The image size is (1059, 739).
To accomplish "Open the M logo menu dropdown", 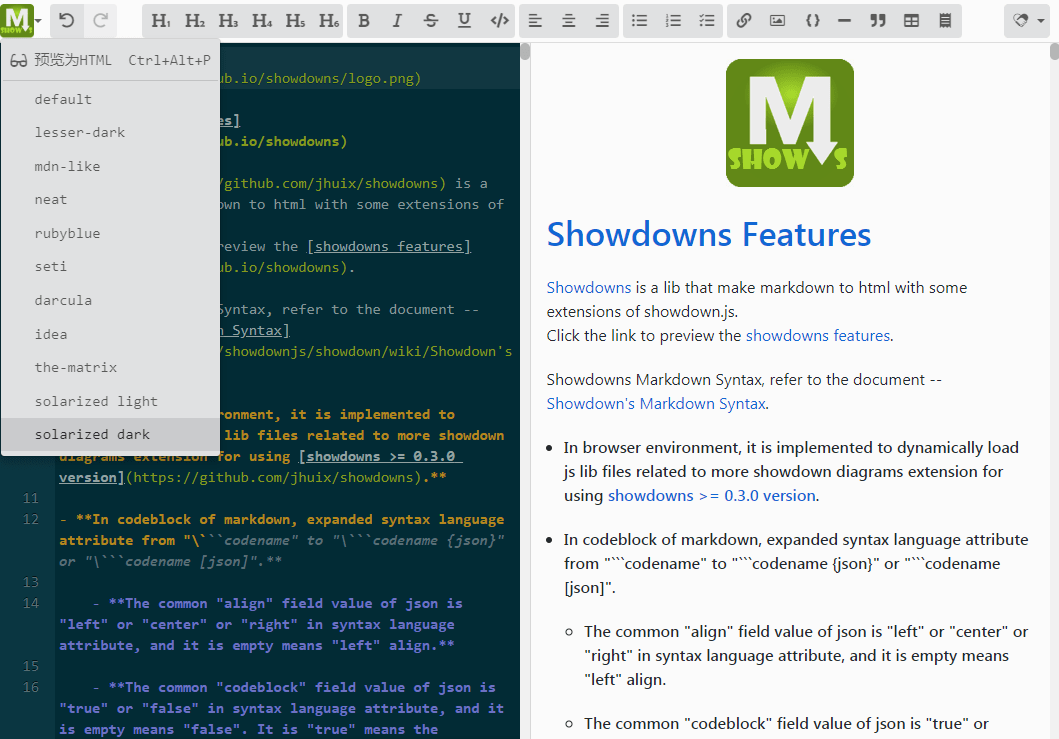I will 22,20.
